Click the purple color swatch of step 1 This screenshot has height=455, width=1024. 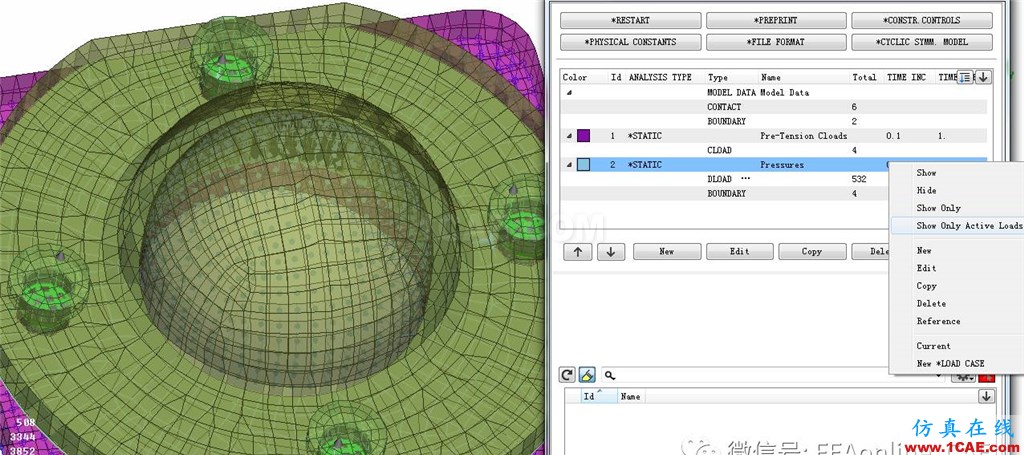tap(583, 136)
